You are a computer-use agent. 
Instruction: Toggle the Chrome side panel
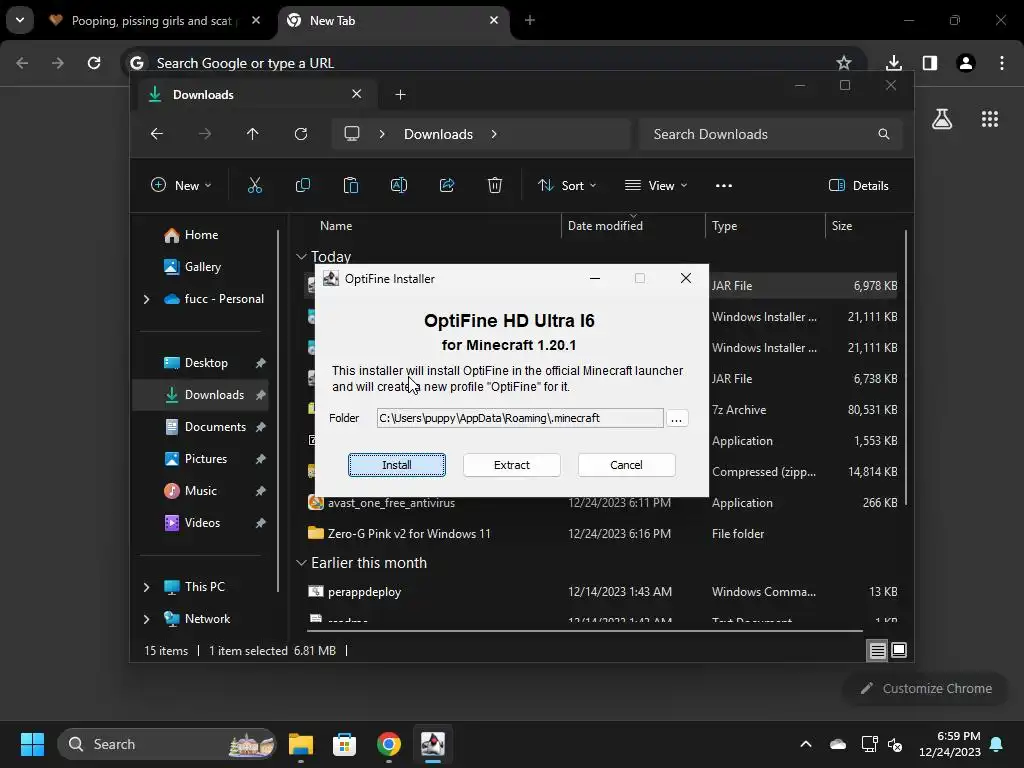click(x=930, y=63)
